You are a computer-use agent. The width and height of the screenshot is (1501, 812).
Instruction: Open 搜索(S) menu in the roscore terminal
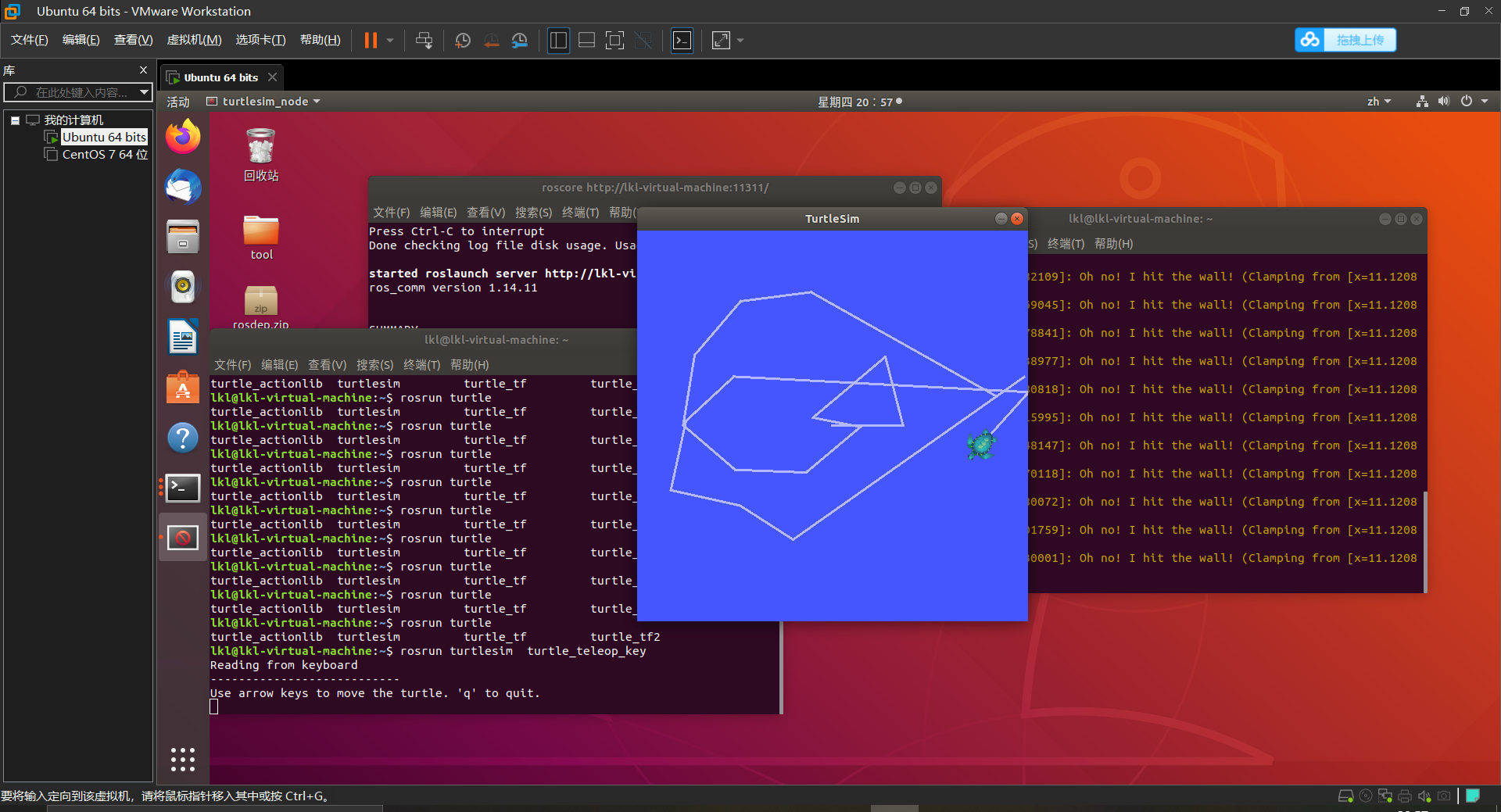(x=533, y=213)
